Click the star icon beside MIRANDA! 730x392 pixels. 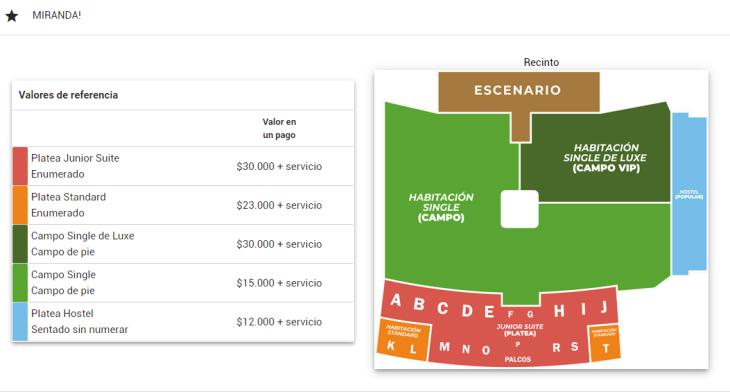tap(12, 16)
